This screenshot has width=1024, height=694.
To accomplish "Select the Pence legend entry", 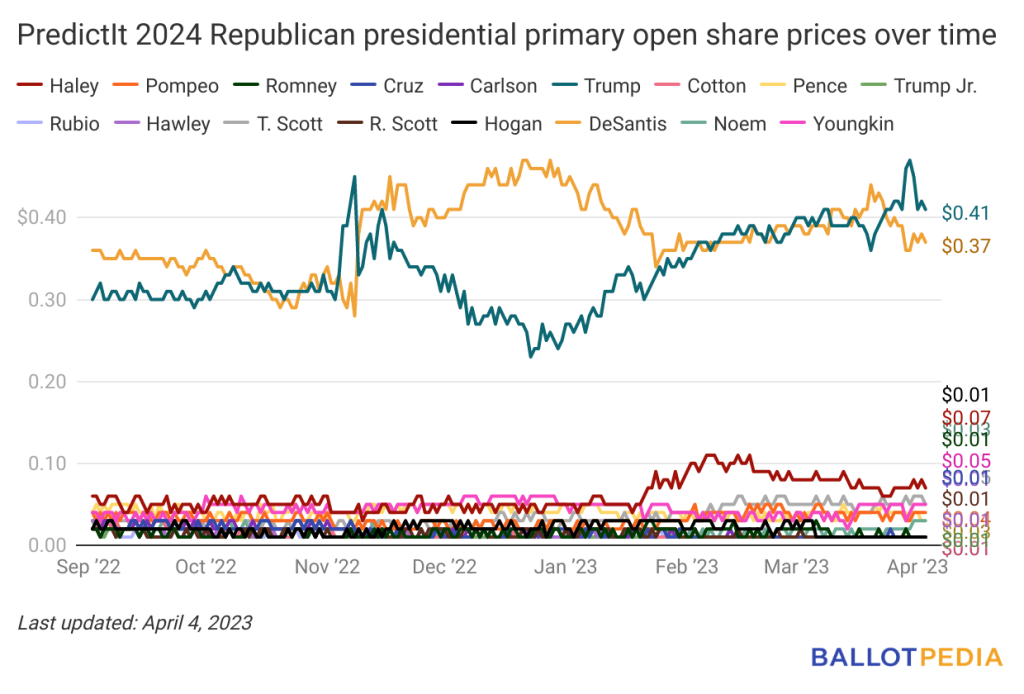I will (804, 86).
